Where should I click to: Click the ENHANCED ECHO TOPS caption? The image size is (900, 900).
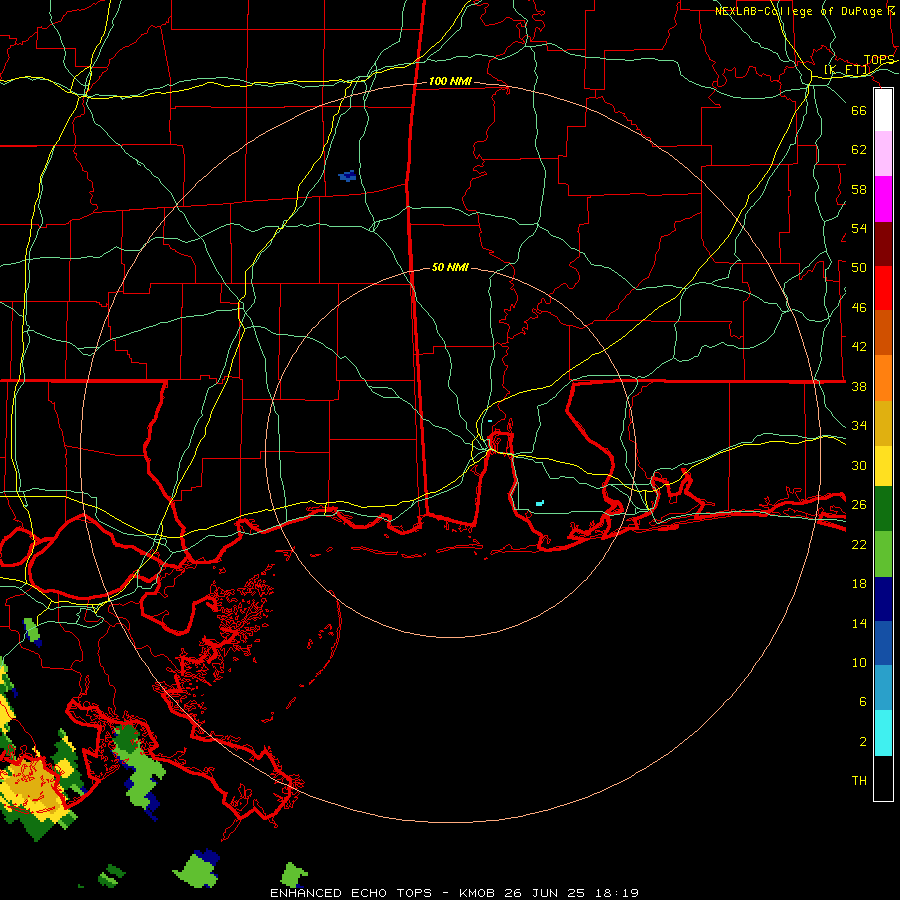(351, 893)
